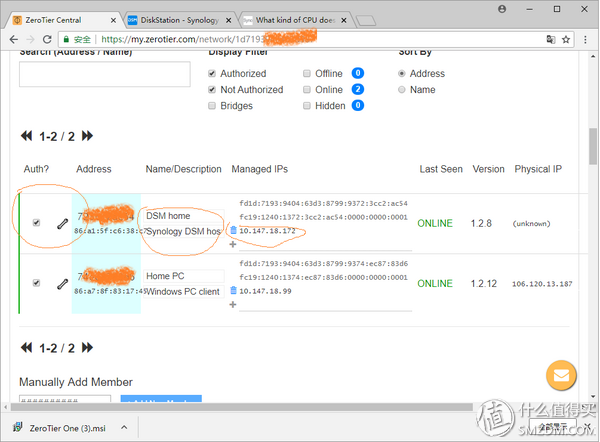Click the Online count badge 2
The width and height of the screenshot is (600, 442).
click(358, 89)
